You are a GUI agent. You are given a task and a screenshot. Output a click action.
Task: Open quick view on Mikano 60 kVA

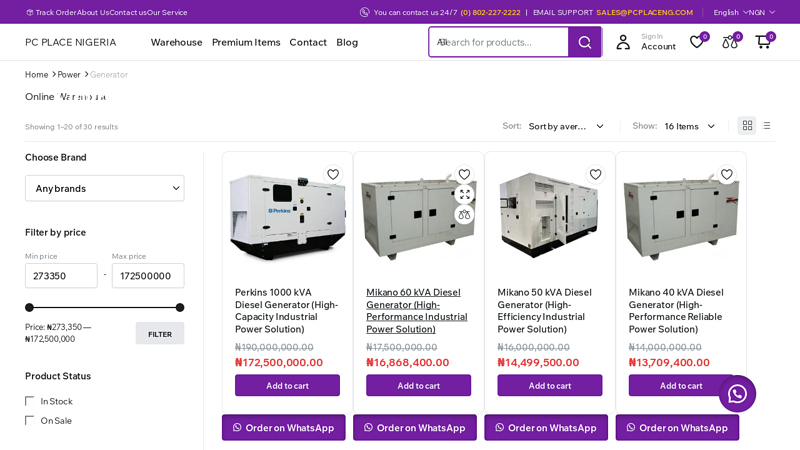pos(464,194)
